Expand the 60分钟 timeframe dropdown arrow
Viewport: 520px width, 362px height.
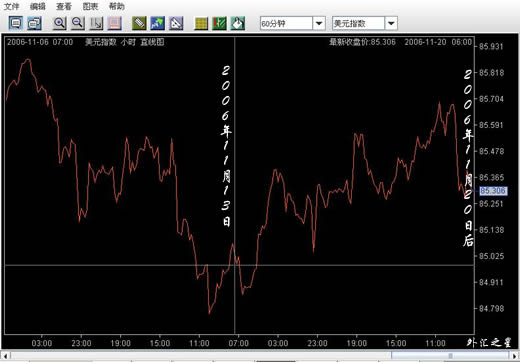click(319, 23)
